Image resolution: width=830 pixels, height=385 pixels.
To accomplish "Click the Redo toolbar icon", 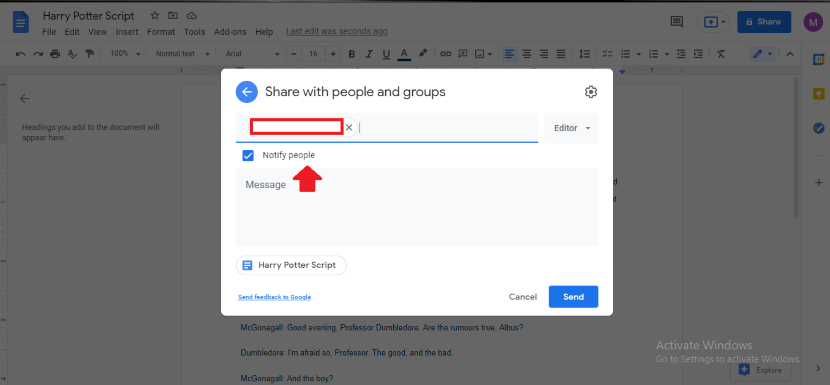I will pyautogui.click(x=38, y=54).
